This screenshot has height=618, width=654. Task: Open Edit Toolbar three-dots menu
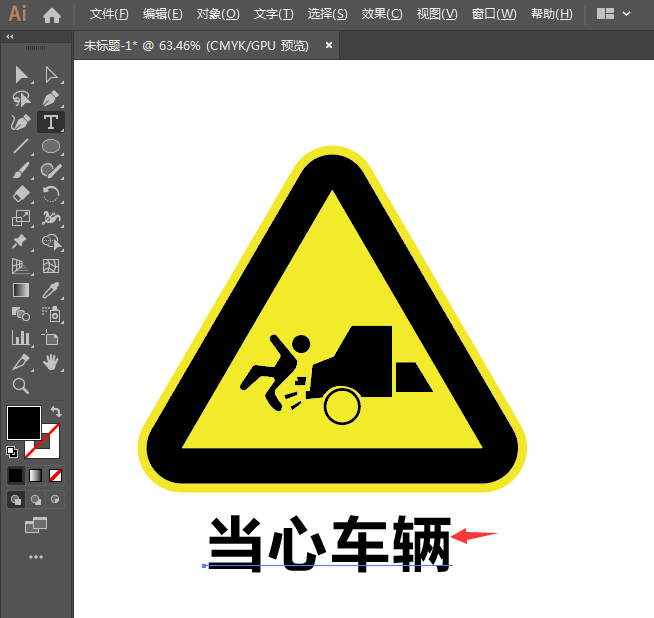tap(36, 557)
